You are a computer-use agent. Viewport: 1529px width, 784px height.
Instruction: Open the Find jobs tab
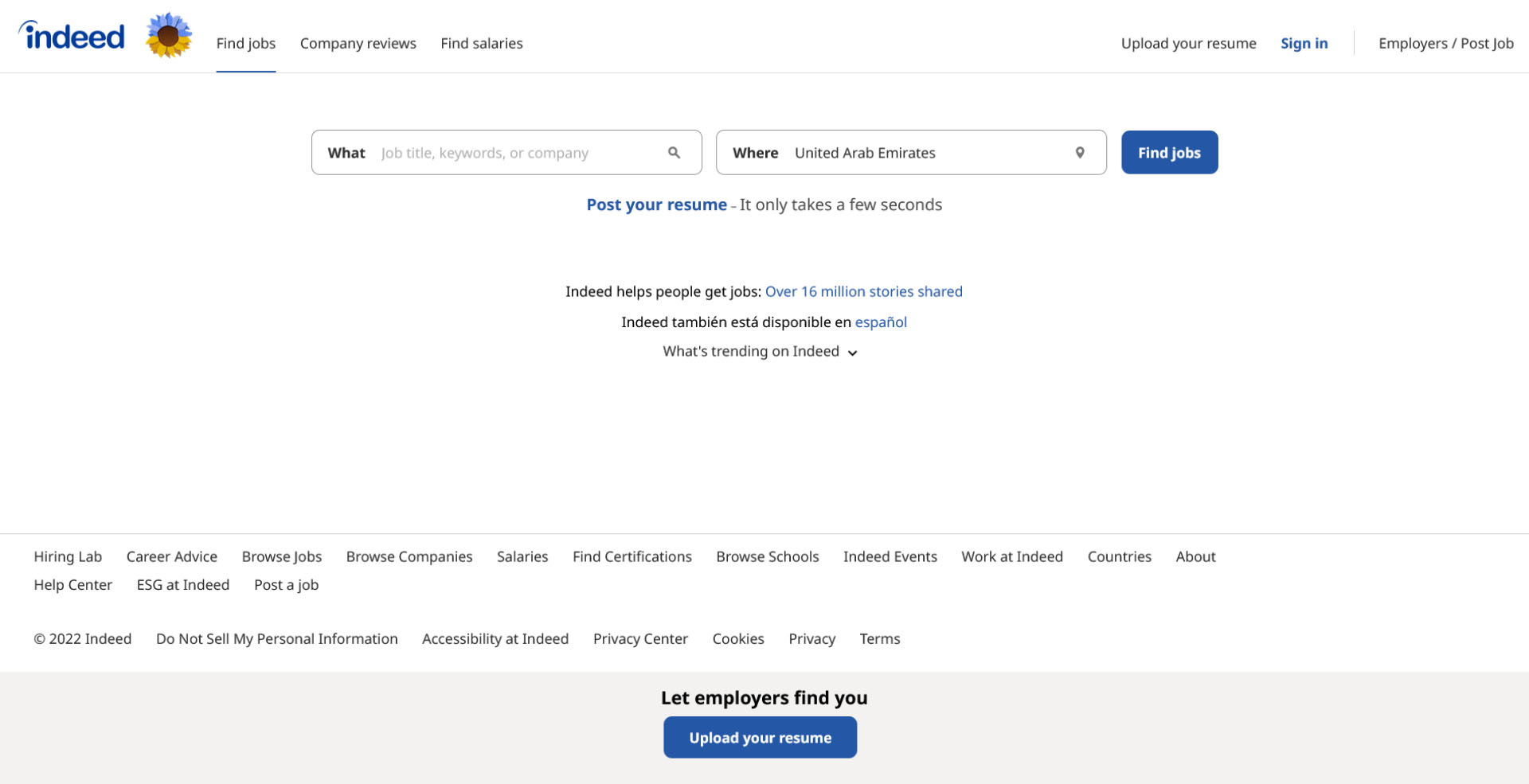coord(246,43)
